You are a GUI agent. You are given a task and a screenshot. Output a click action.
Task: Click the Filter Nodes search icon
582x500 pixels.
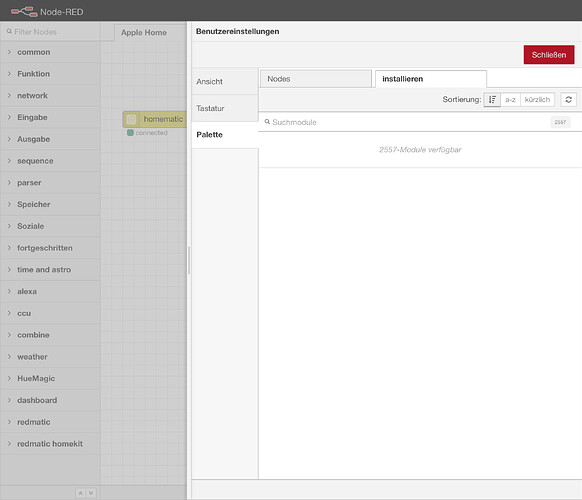[9, 32]
